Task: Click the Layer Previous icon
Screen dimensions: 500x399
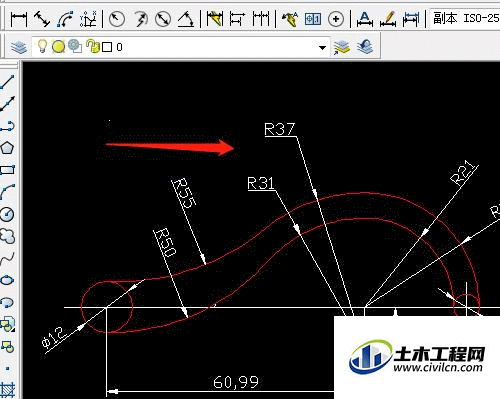Action: pos(365,47)
